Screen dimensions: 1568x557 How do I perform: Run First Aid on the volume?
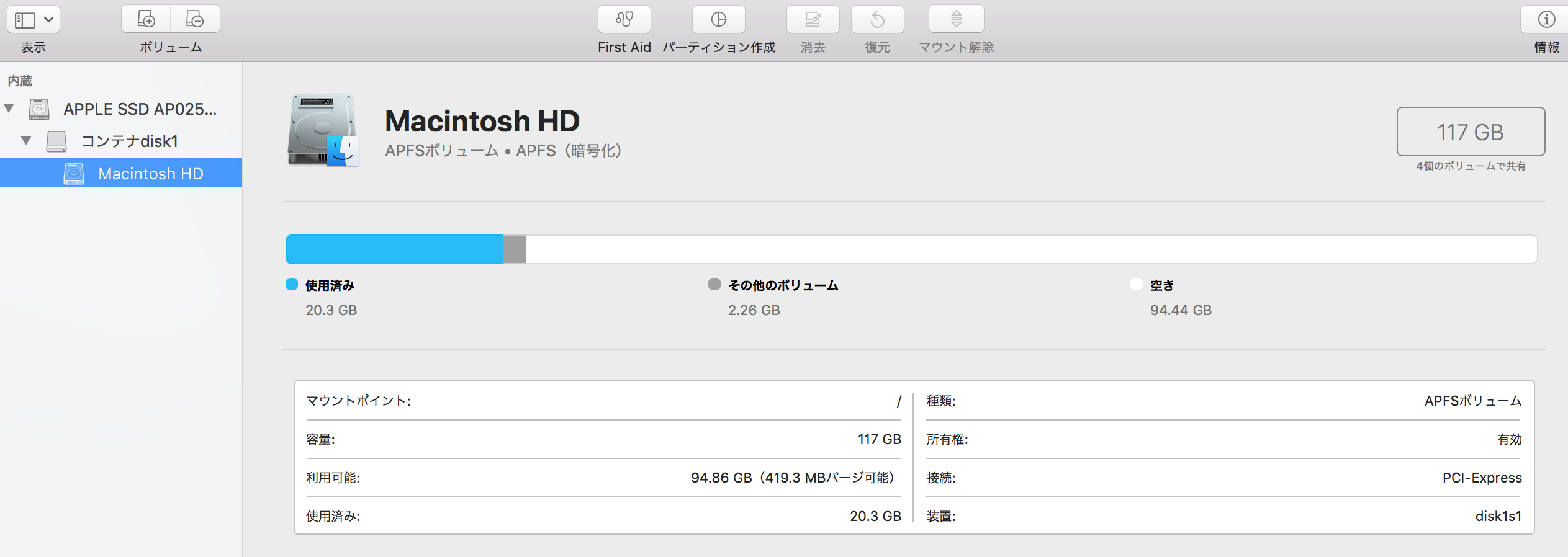[x=624, y=19]
